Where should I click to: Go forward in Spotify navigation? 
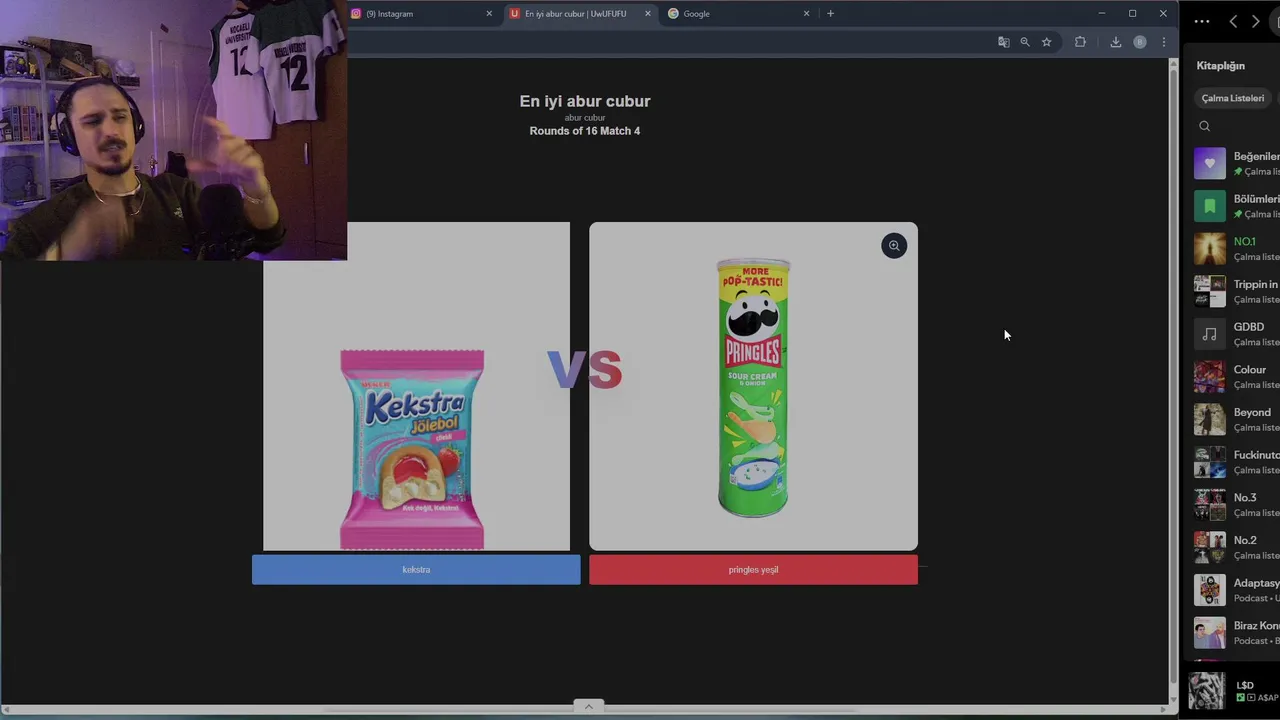click(1256, 21)
